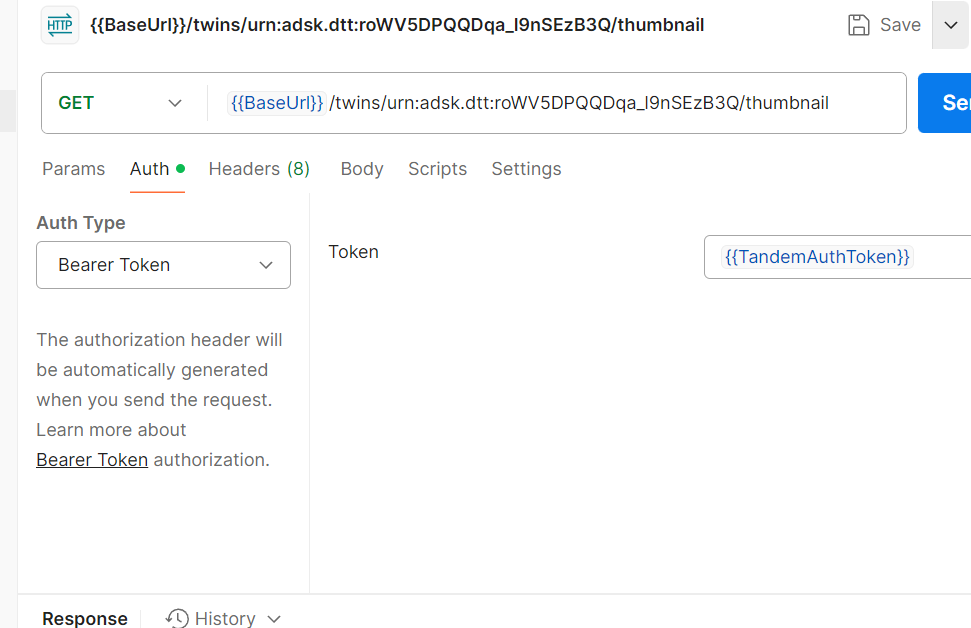Expand the Bearer Token auth type dropdown
The width and height of the screenshot is (971, 628).
coord(163,265)
